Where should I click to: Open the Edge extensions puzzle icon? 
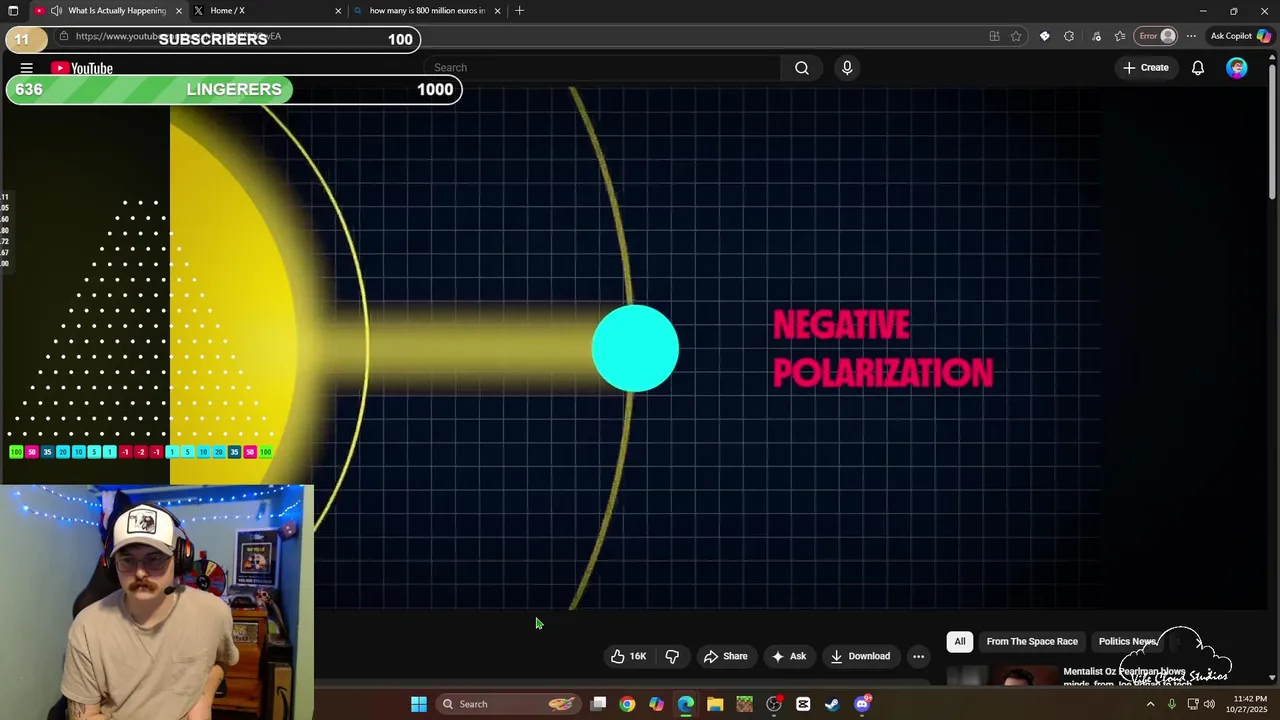click(1069, 36)
